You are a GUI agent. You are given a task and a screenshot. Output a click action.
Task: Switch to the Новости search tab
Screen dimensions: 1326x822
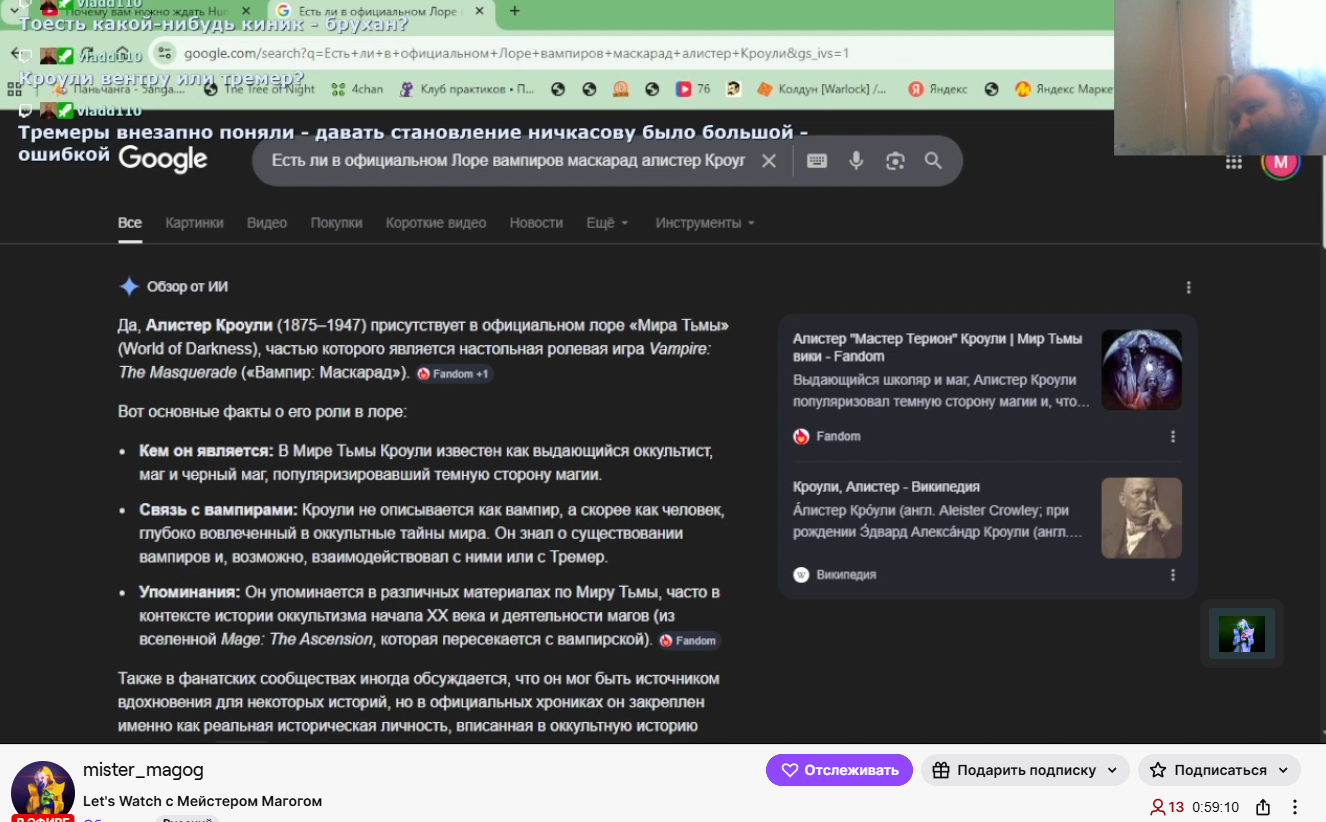coord(536,223)
